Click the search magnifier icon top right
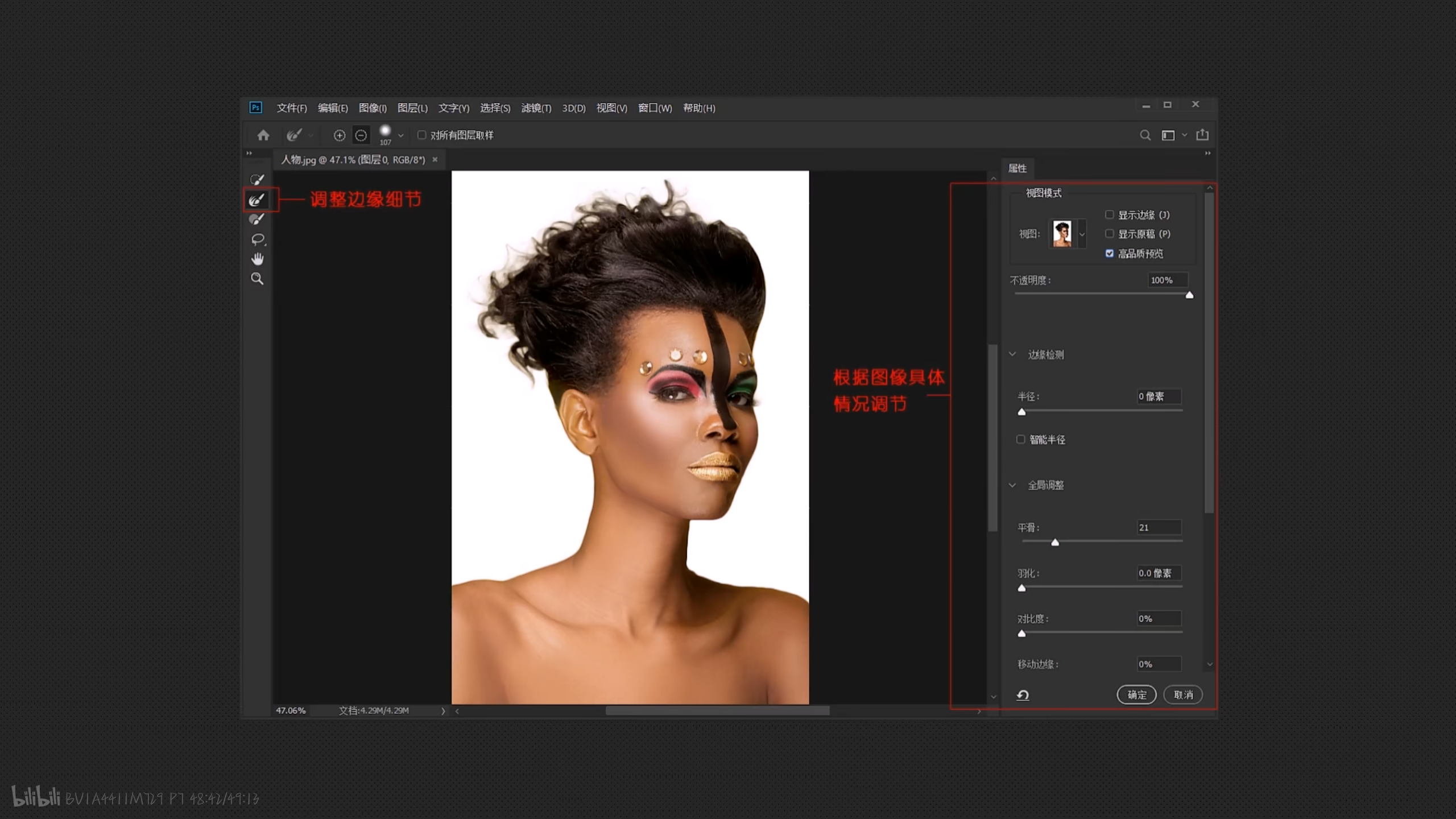 tap(1145, 135)
